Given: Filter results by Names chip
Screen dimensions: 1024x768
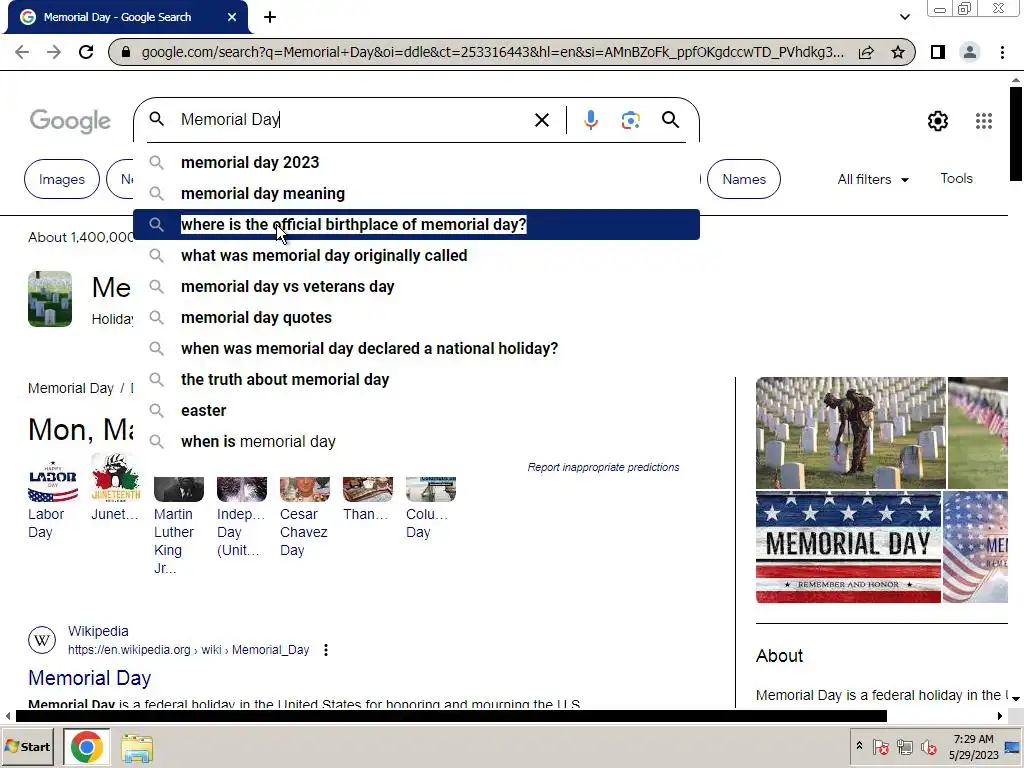Looking at the screenshot, I should tap(744, 179).
